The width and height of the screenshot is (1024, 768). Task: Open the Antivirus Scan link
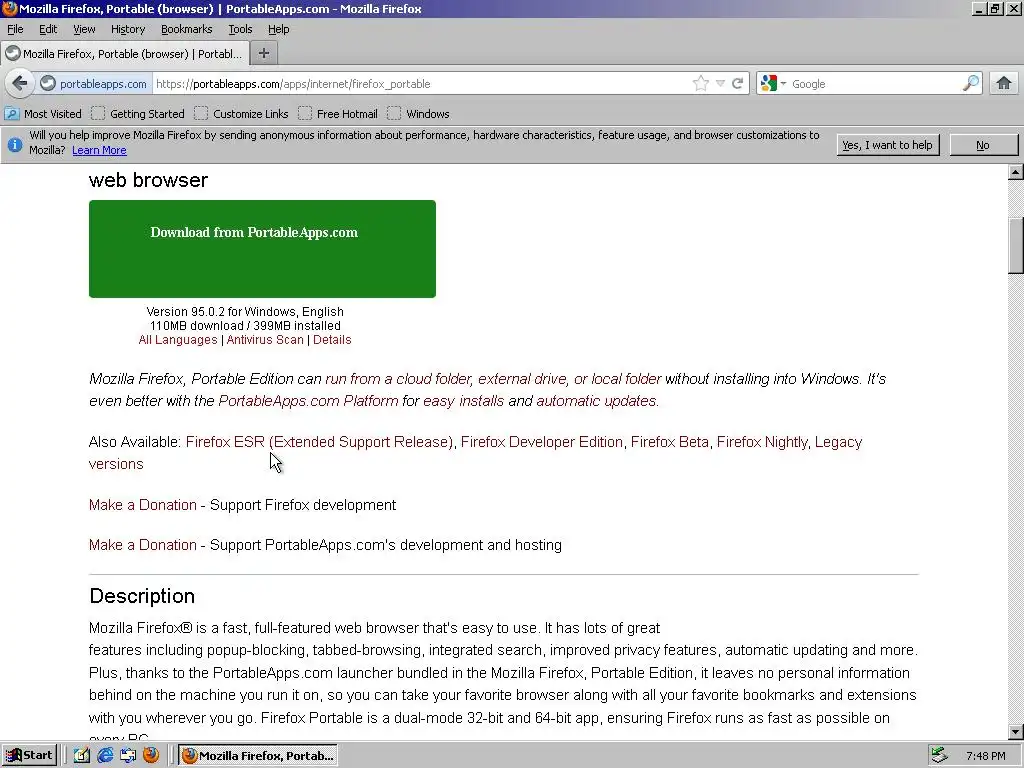(264, 340)
